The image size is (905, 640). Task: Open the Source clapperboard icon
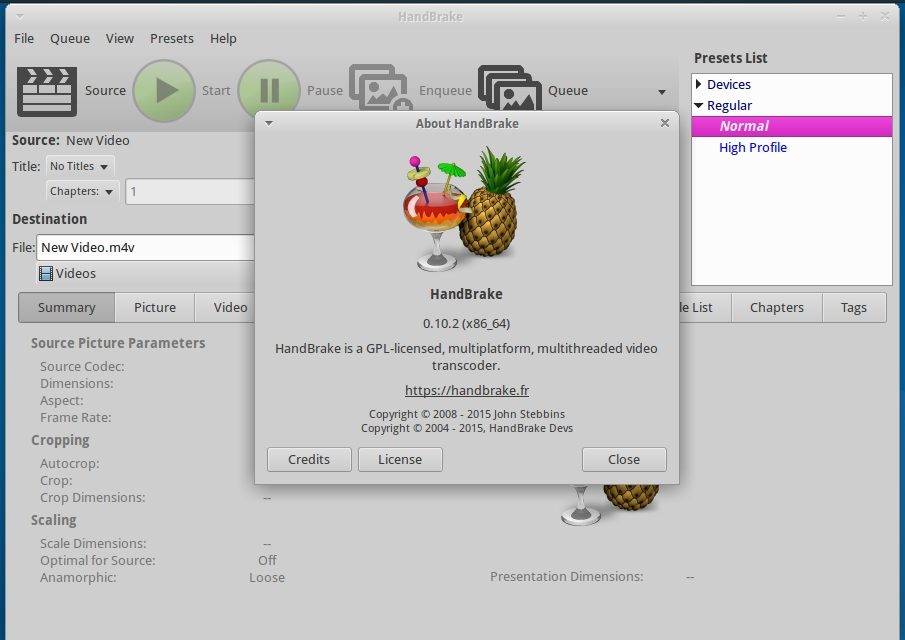point(47,91)
